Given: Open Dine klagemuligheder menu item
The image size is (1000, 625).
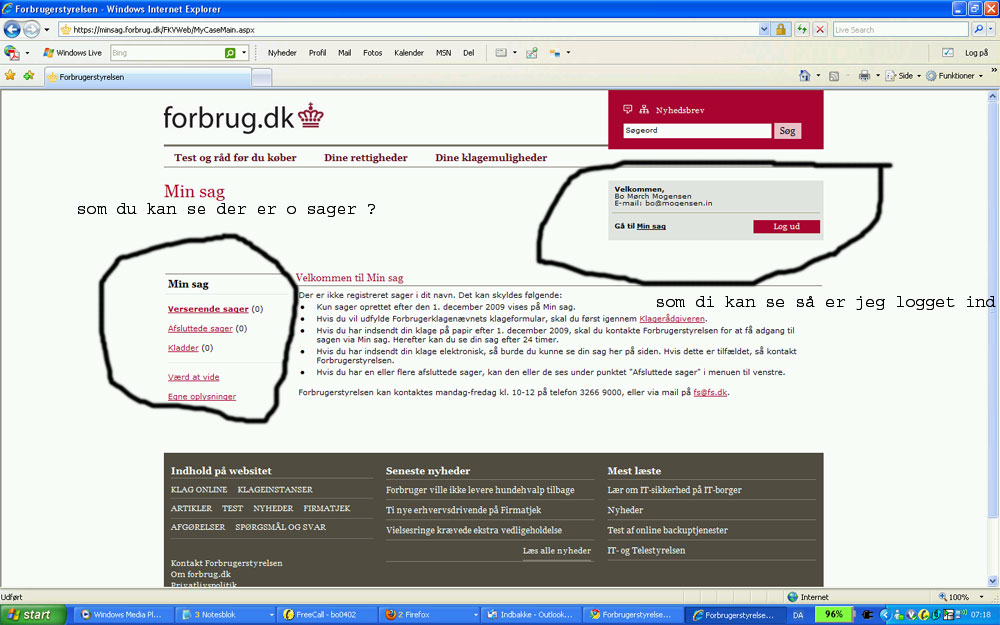Looking at the screenshot, I should coord(491,158).
